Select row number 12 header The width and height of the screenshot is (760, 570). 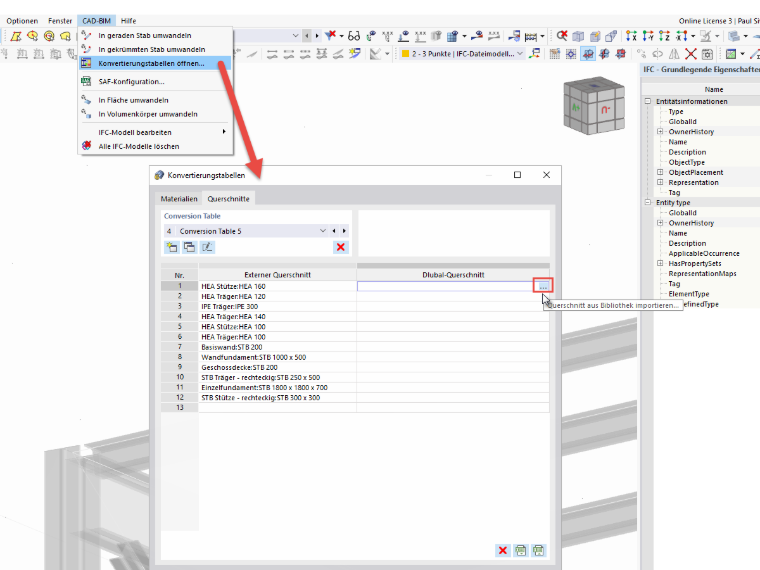point(180,397)
